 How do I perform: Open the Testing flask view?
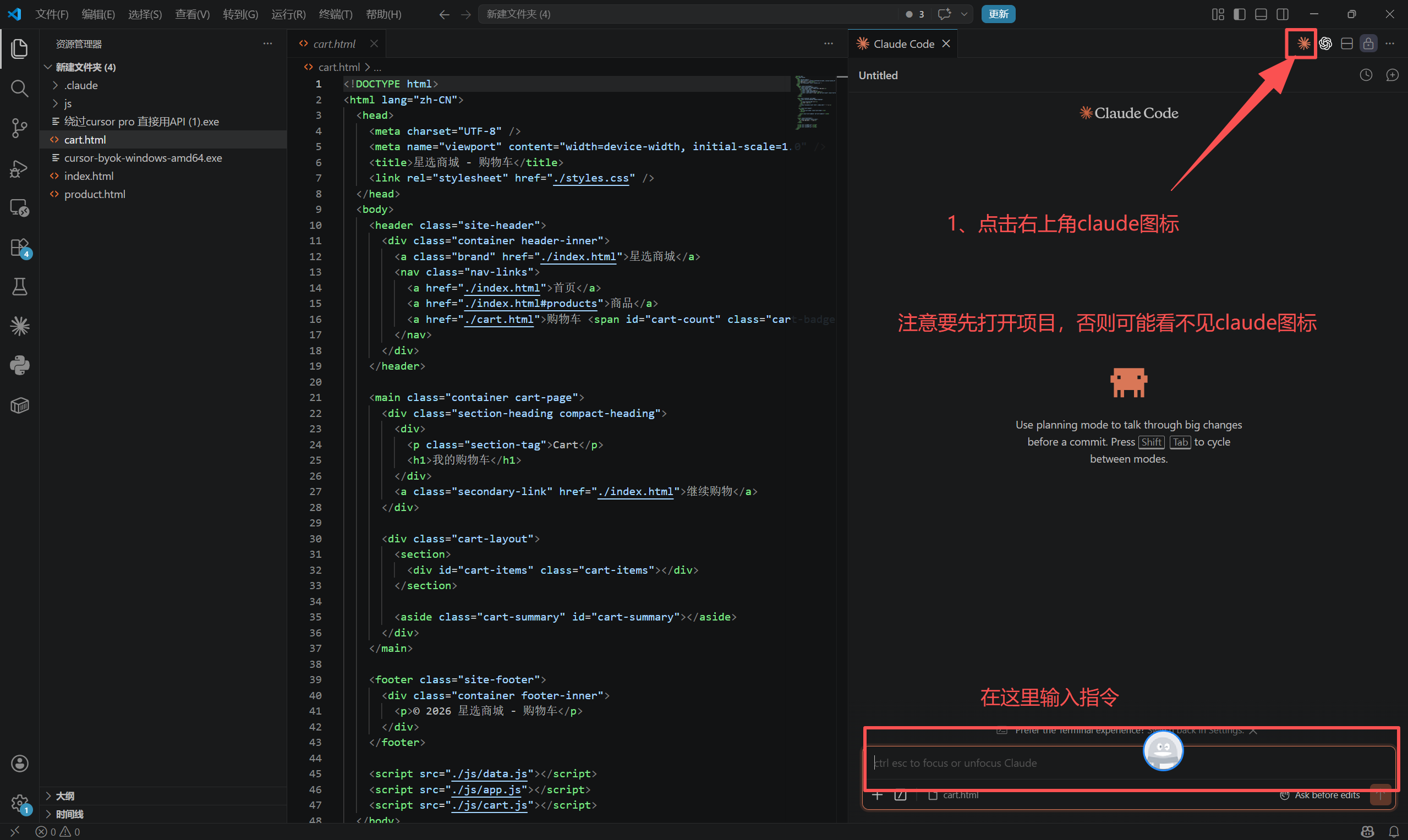[x=19, y=287]
